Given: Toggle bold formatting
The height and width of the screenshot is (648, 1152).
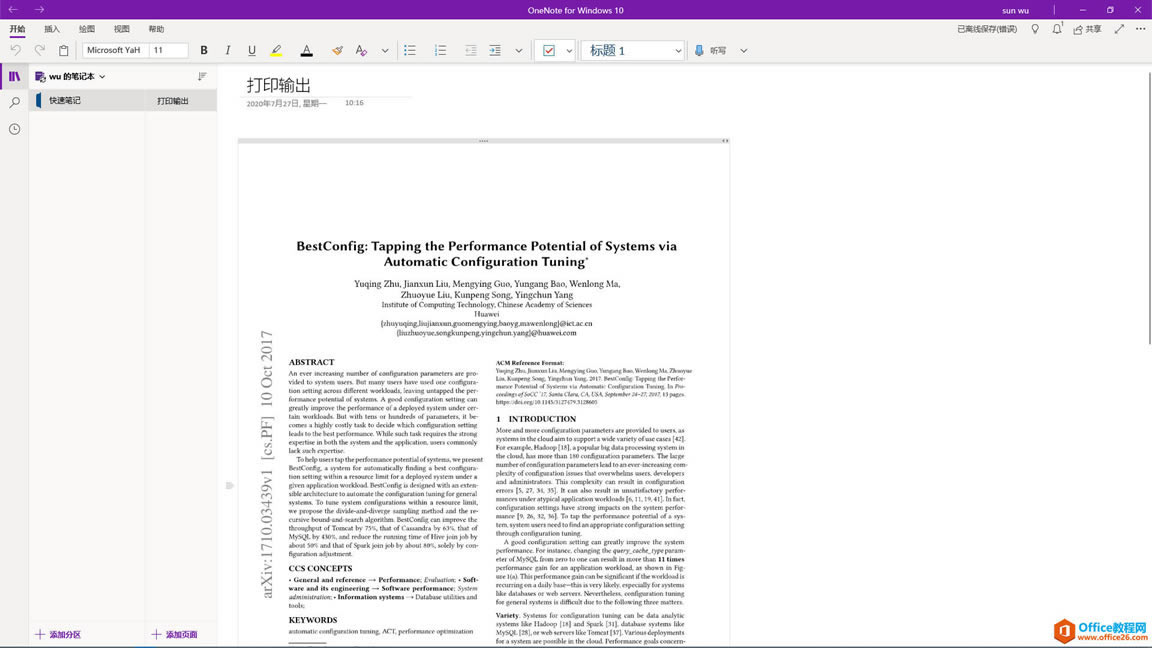Looking at the screenshot, I should tap(203, 49).
